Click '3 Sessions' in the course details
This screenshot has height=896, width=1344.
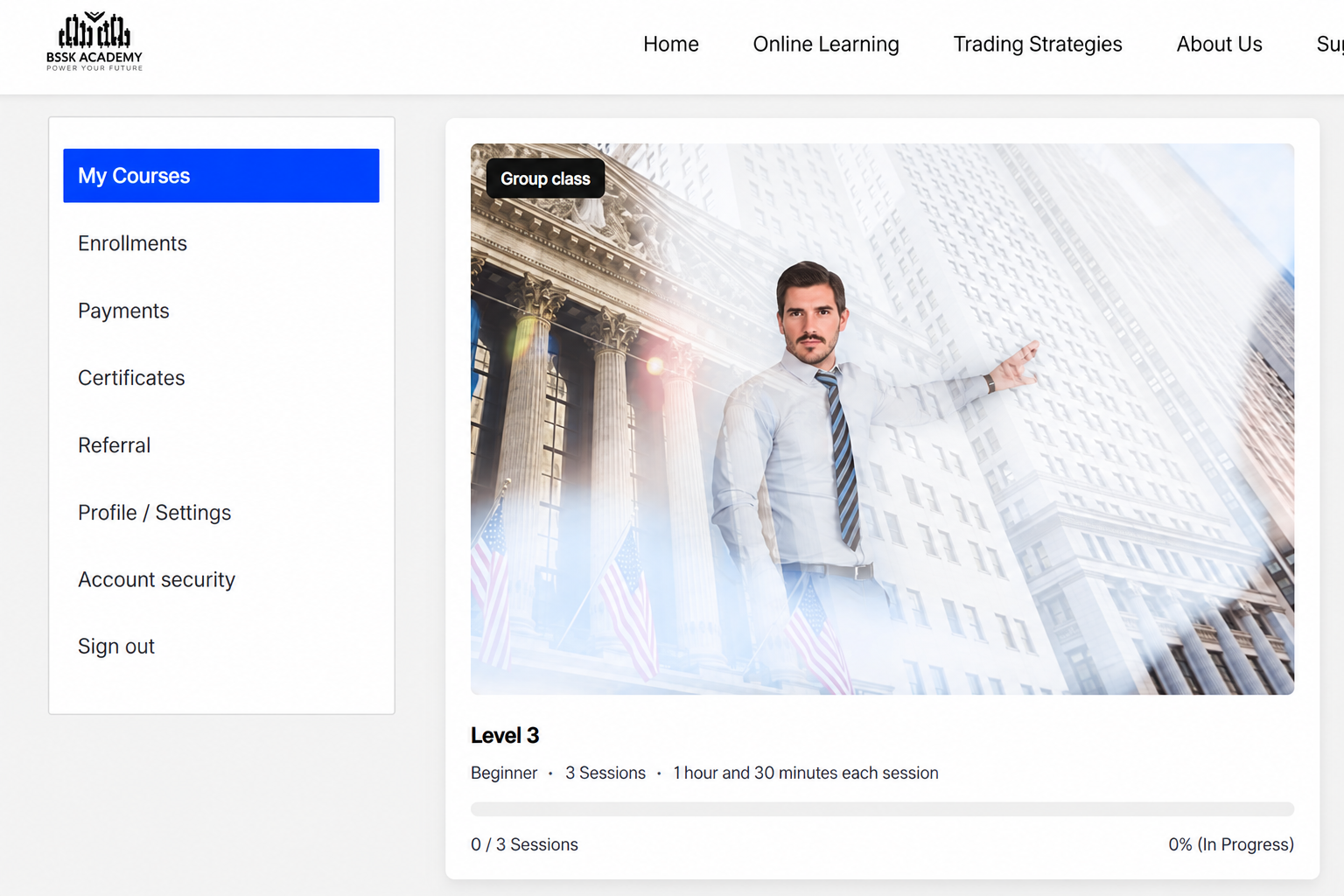coord(605,773)
